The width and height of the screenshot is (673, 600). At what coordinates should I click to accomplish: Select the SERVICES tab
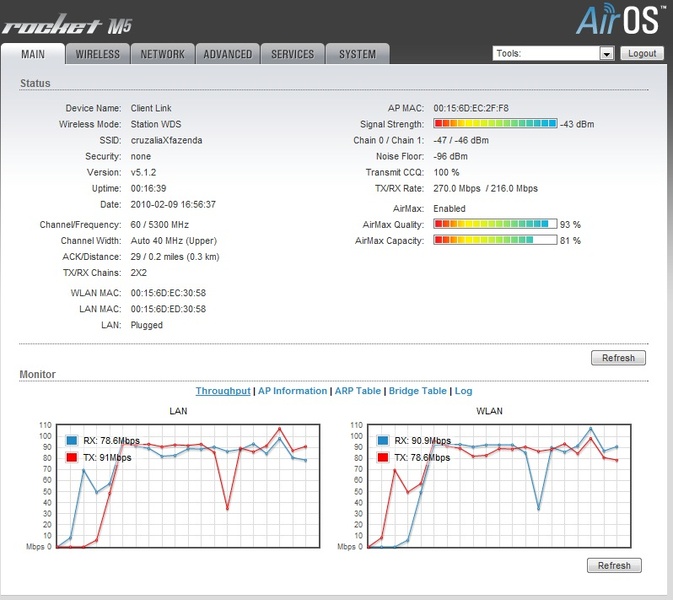point(293,54)
